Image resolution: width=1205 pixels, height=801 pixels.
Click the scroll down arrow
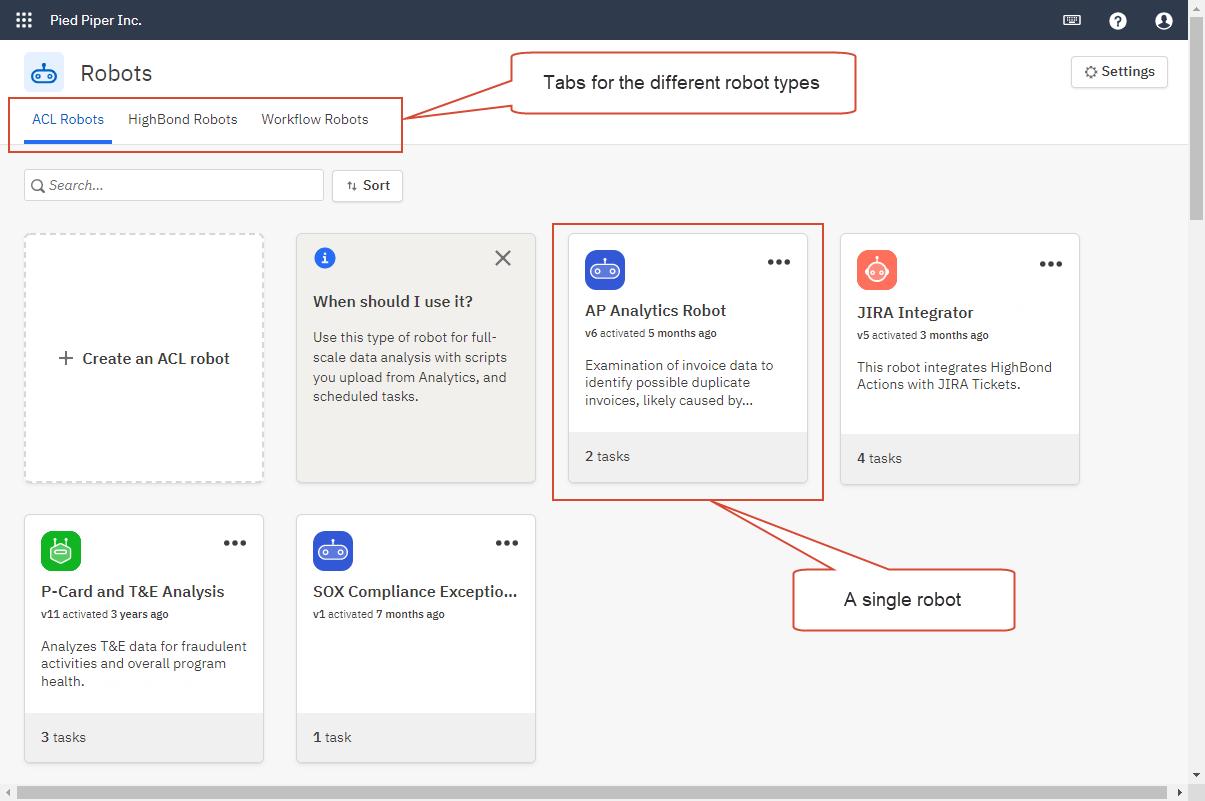1196,775
